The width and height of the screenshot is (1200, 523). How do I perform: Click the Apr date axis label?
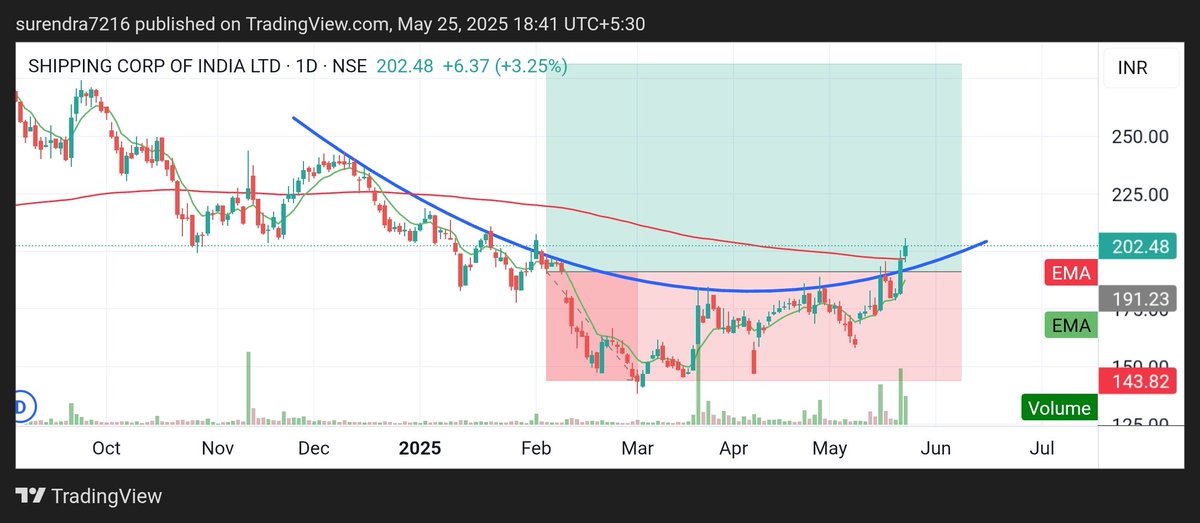click(x=735, y=448)
